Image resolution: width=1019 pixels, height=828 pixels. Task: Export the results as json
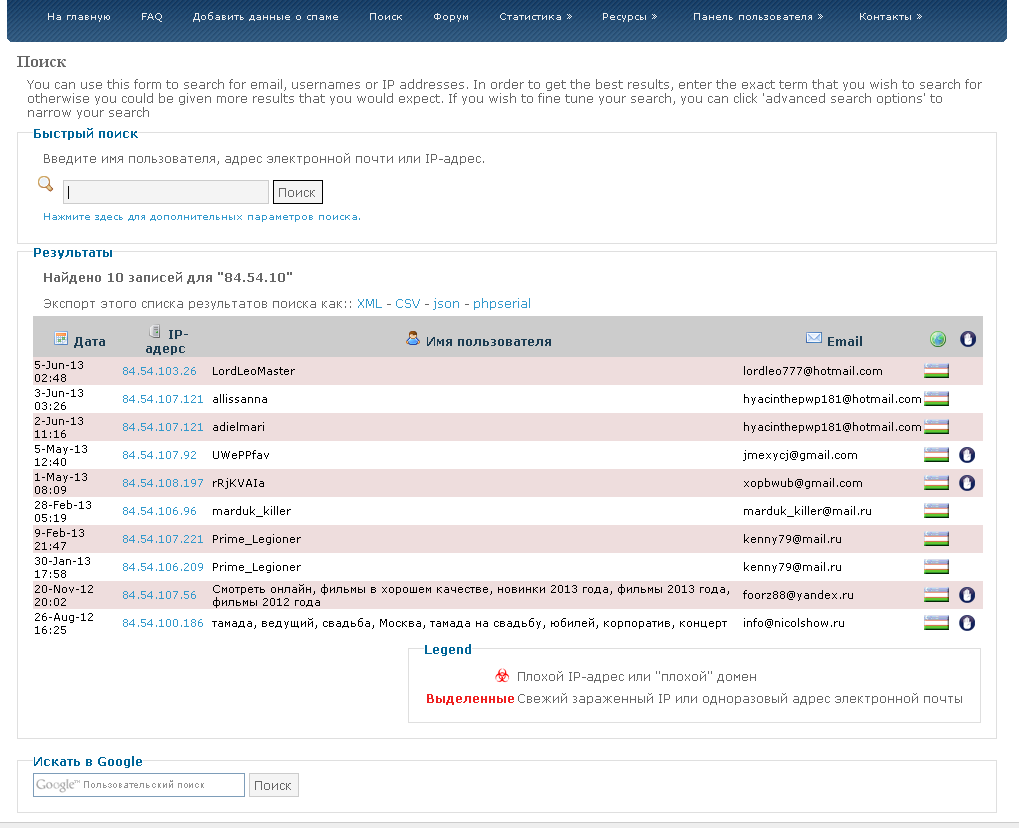pyautogui.click(x=446, y=304)
